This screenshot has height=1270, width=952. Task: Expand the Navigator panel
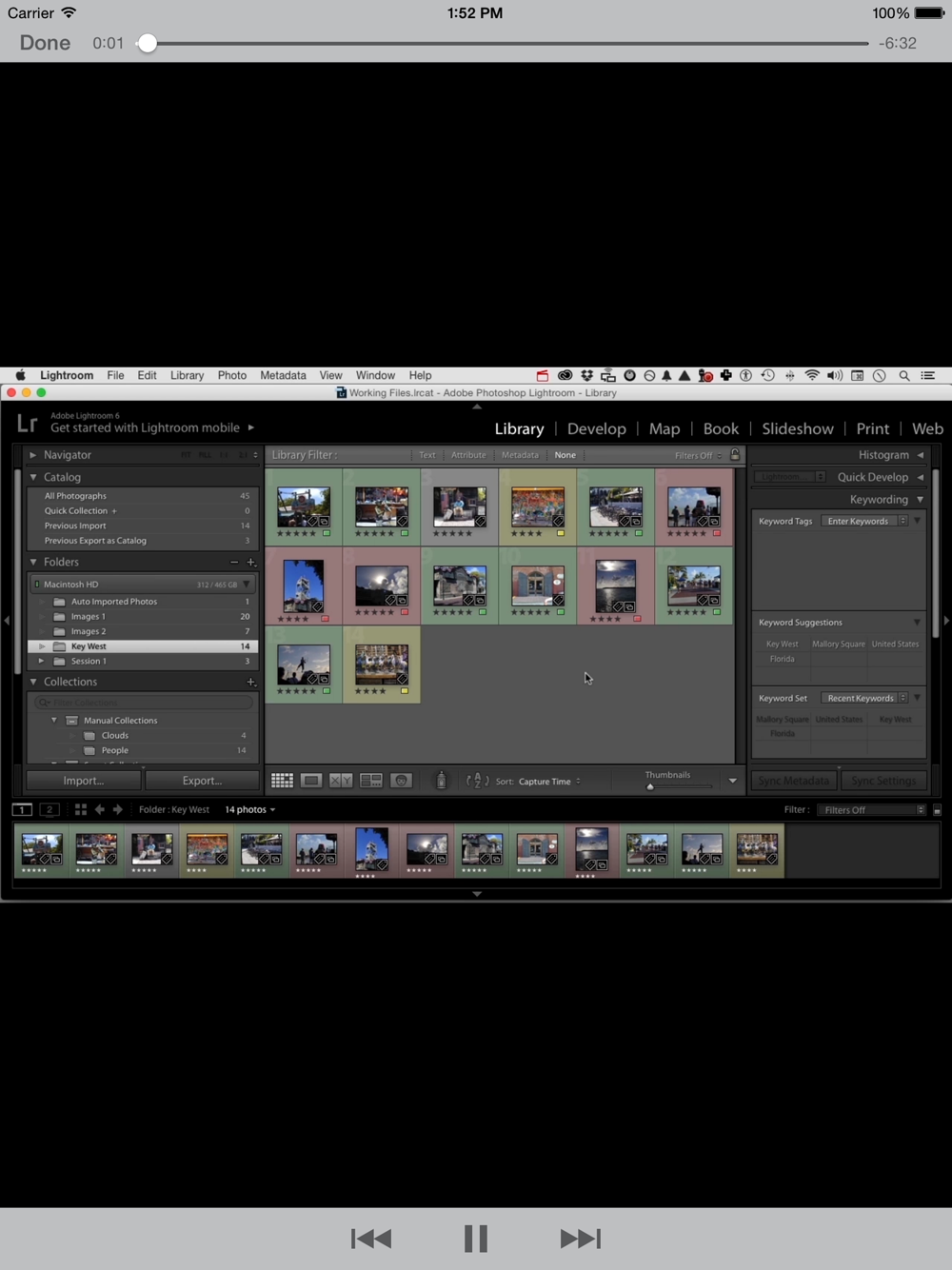(x=33, y=455)
